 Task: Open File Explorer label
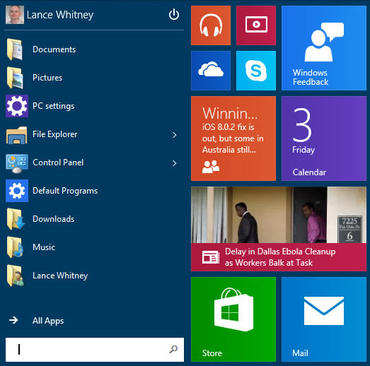point(55,134)
